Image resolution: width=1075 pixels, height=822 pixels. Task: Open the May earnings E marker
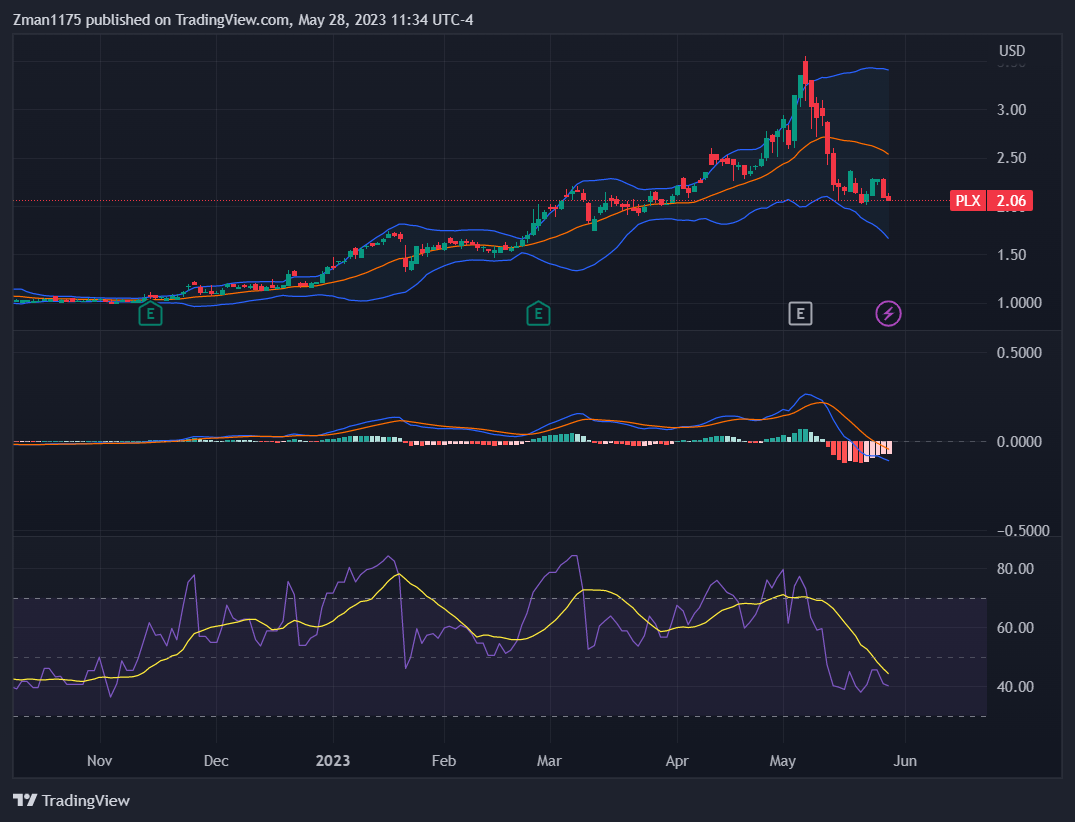pos(800,313)
